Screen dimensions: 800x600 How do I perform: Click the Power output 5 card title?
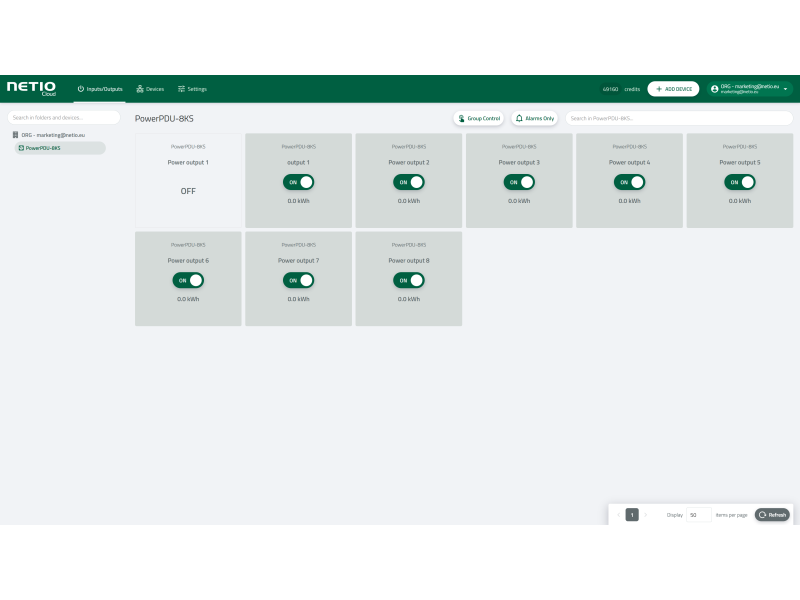[740, 162]
